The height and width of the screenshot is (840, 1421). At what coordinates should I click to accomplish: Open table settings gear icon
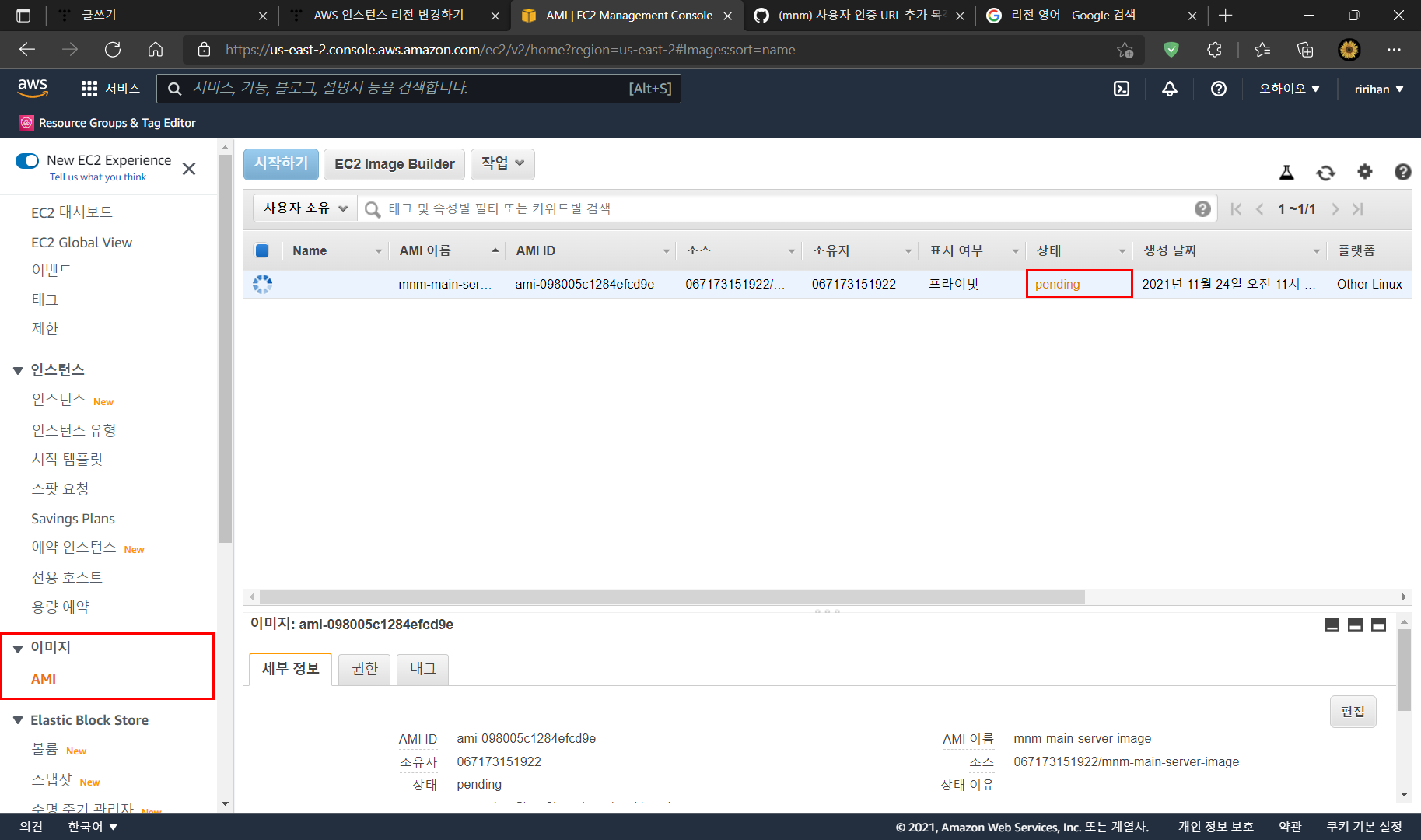pos(1365,171)
